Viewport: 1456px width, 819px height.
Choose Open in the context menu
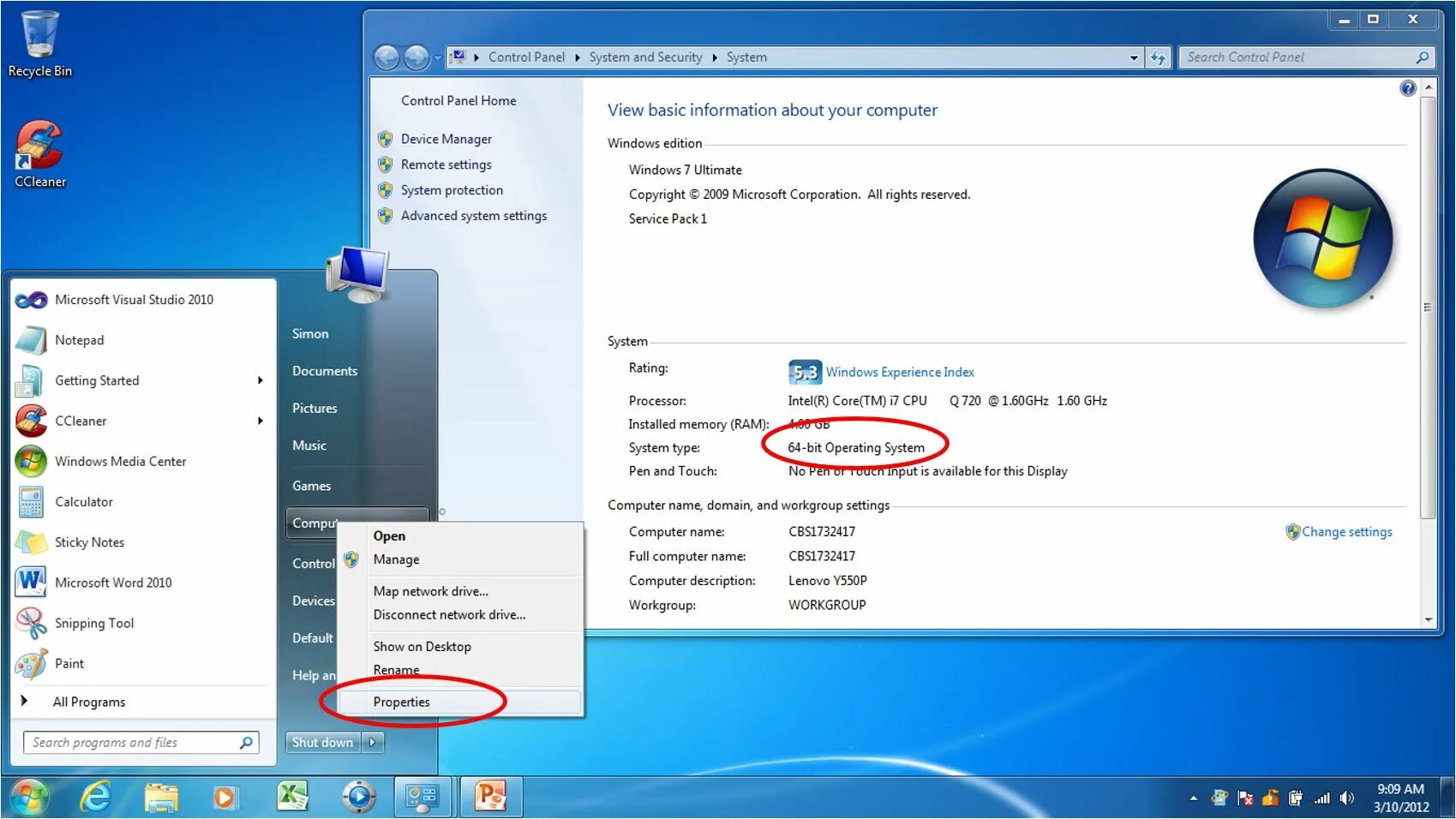pyautogui.click(x=389, y=536)
